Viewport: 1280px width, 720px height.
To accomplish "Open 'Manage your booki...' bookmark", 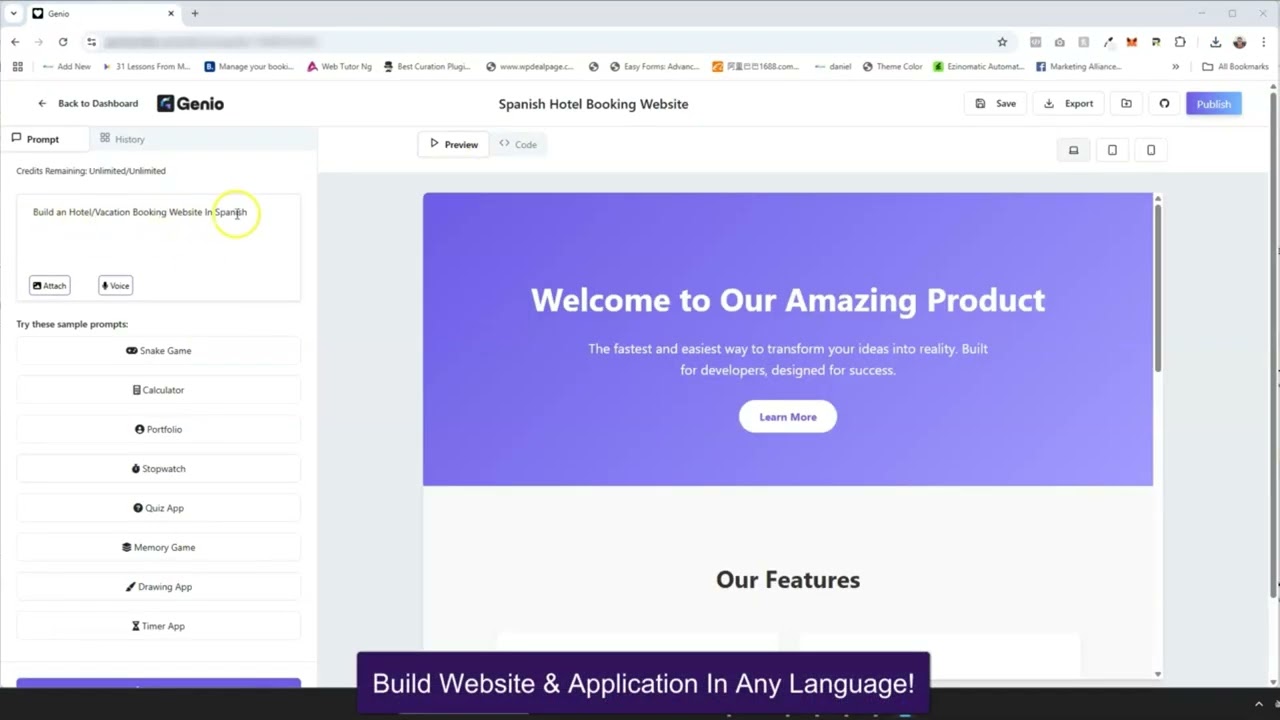I will [x=249, y=67].
